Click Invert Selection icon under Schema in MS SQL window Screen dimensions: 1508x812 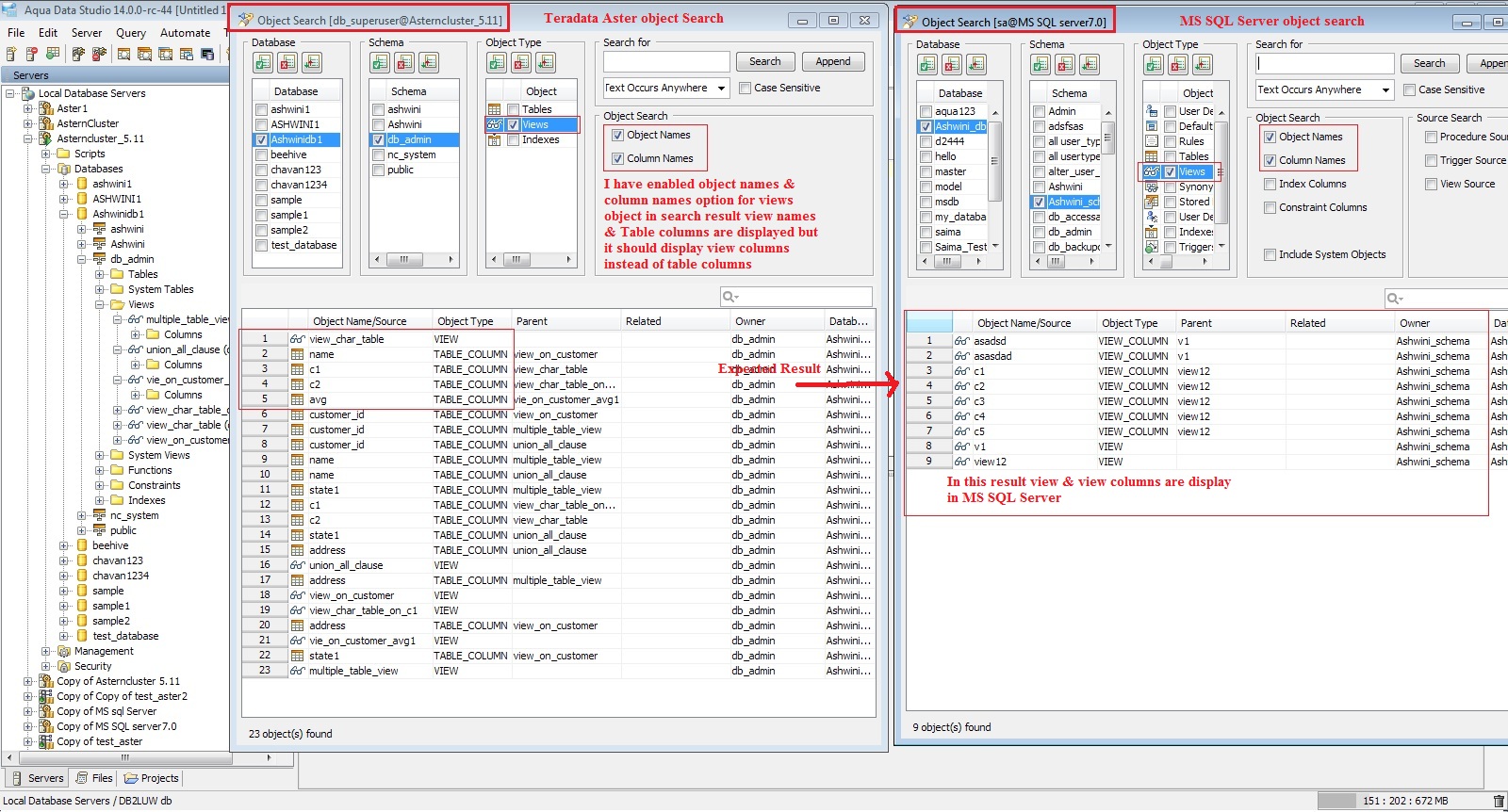1090,64
